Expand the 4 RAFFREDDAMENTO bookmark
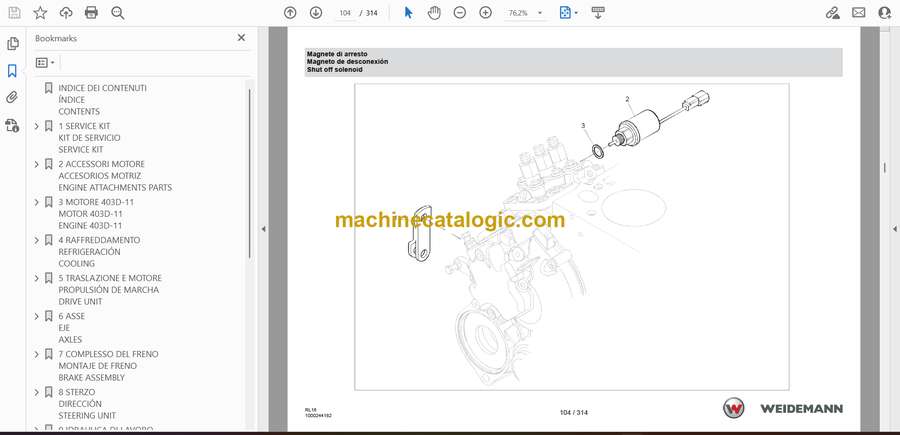 click(37, 240)
